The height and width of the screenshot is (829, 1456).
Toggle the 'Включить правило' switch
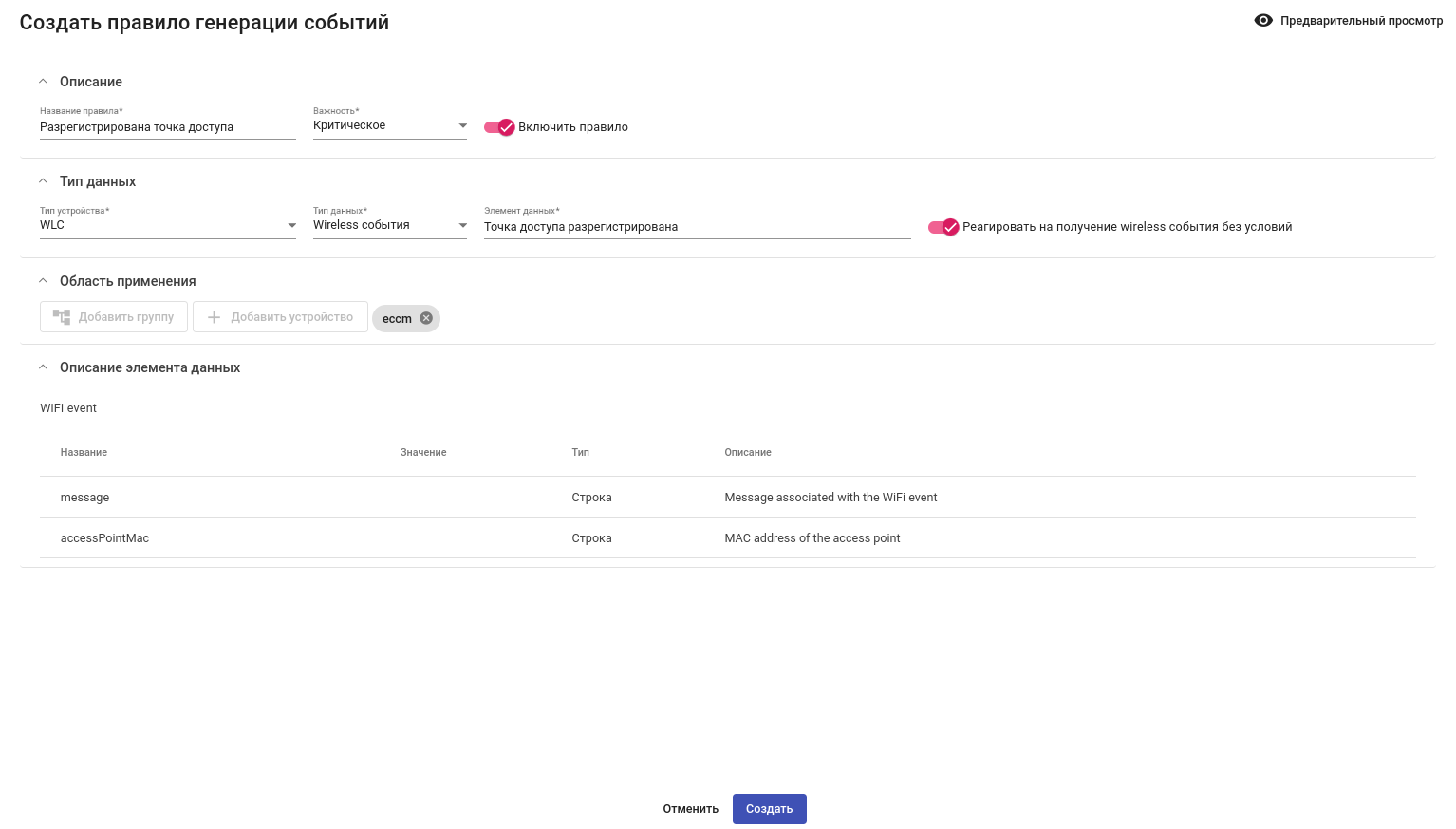tap(499, 127)
